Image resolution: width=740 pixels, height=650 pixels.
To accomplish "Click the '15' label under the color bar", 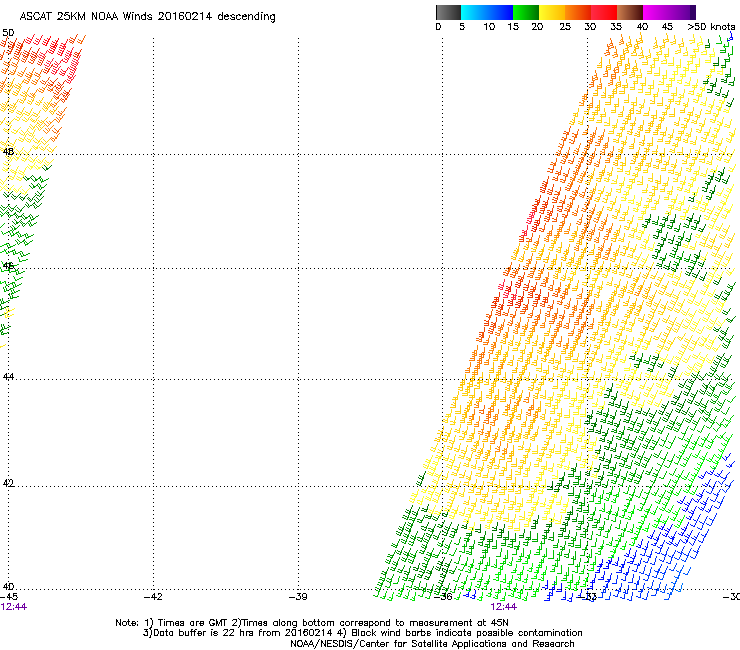I will [x=513, y=27].
